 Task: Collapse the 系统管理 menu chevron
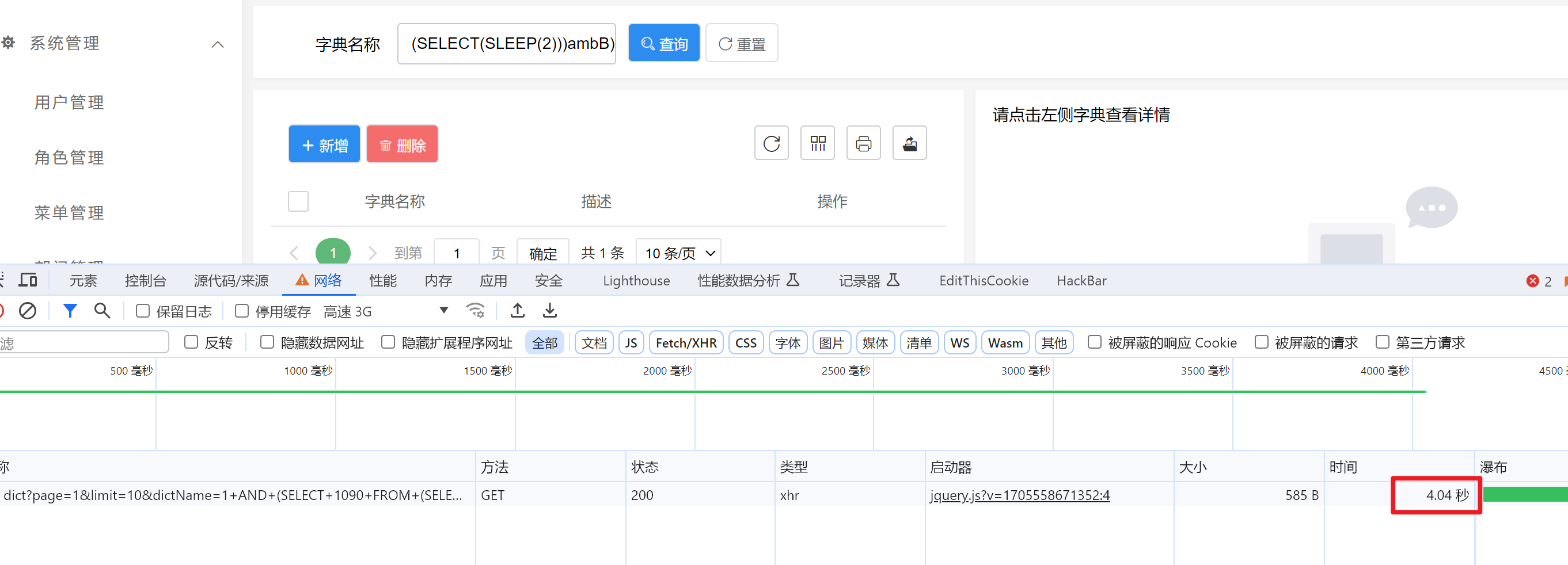[217, 44]
